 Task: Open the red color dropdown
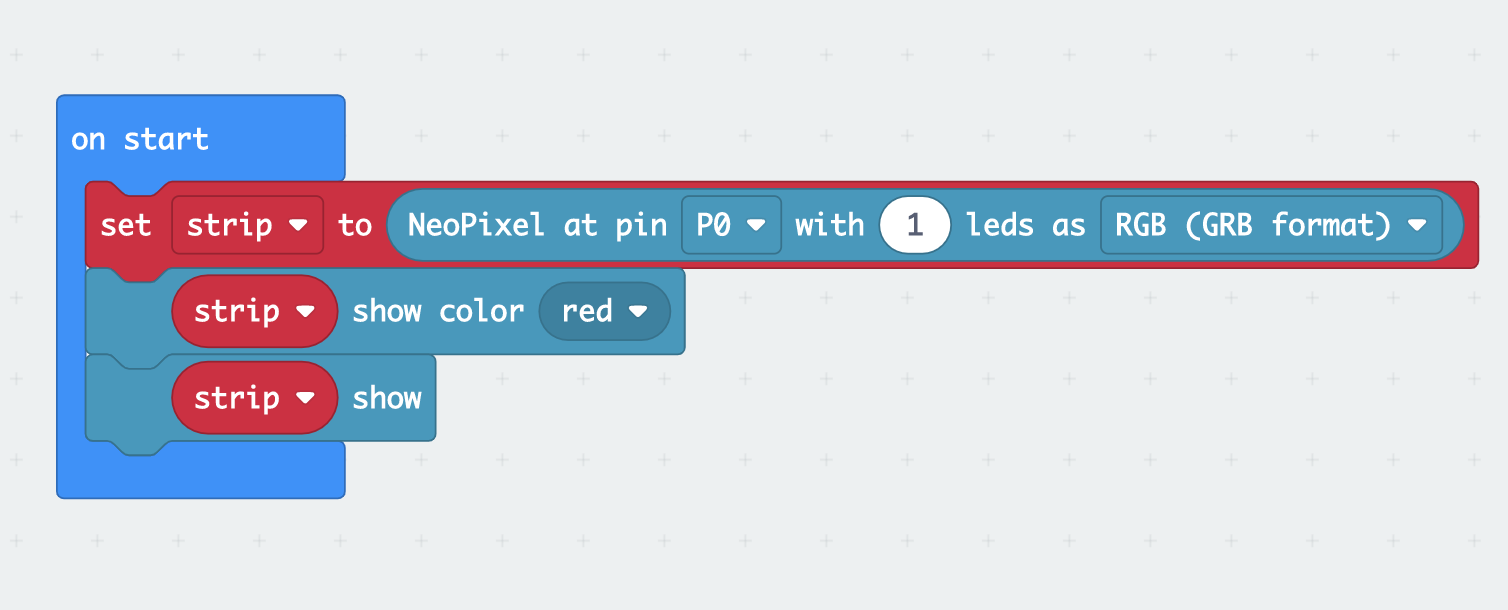[x=603, y=311]
